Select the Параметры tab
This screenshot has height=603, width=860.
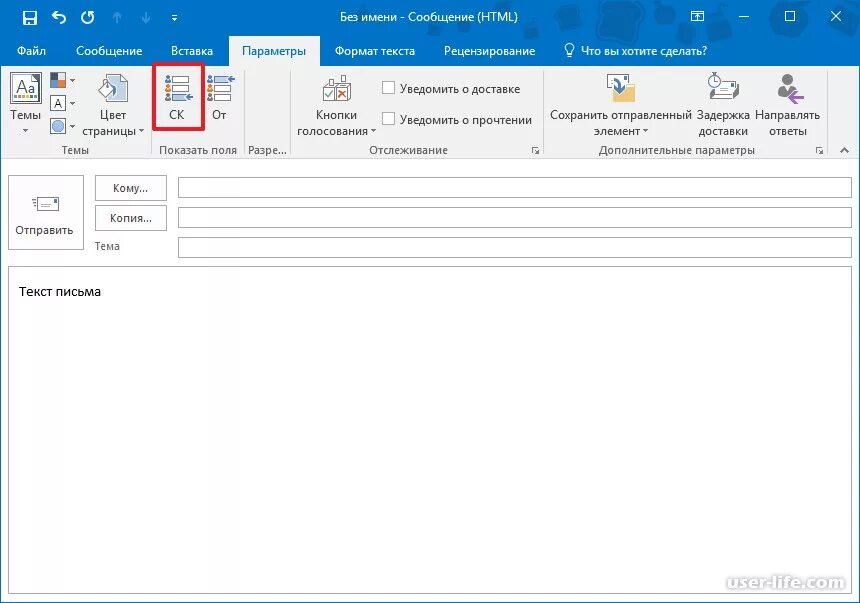pos(274,51)
